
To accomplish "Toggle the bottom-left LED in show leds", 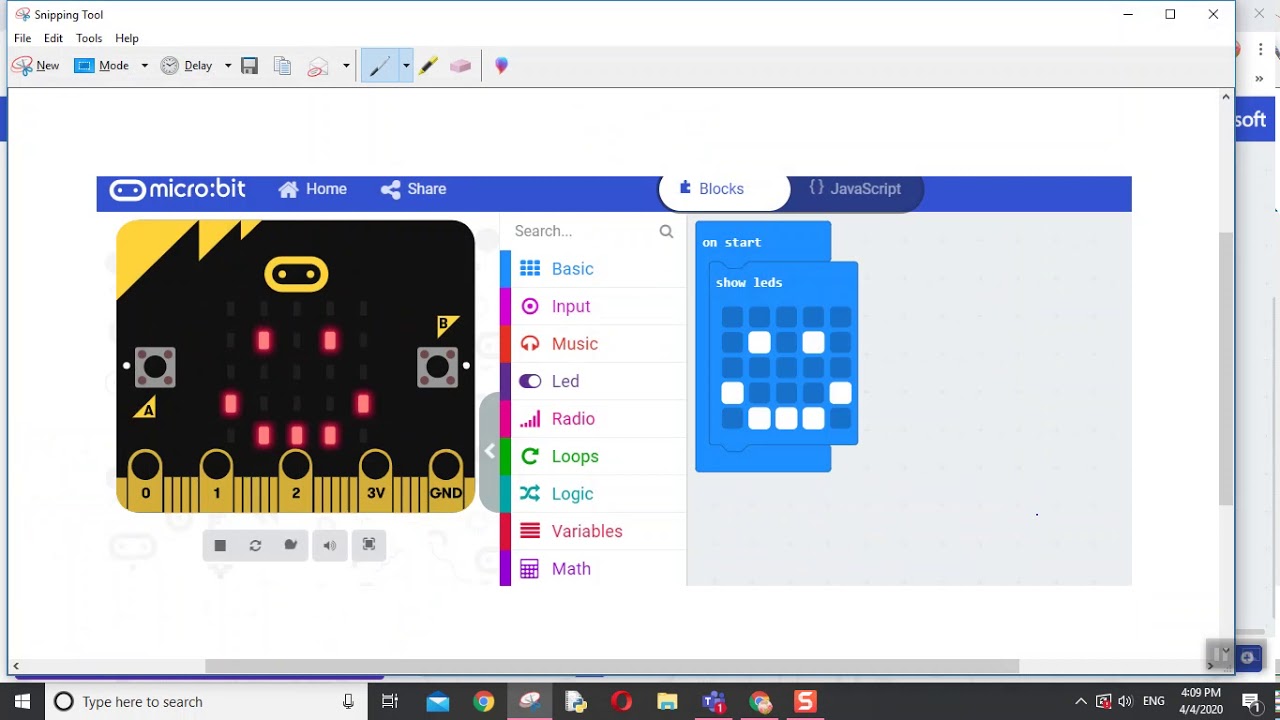I will (732, 419).
